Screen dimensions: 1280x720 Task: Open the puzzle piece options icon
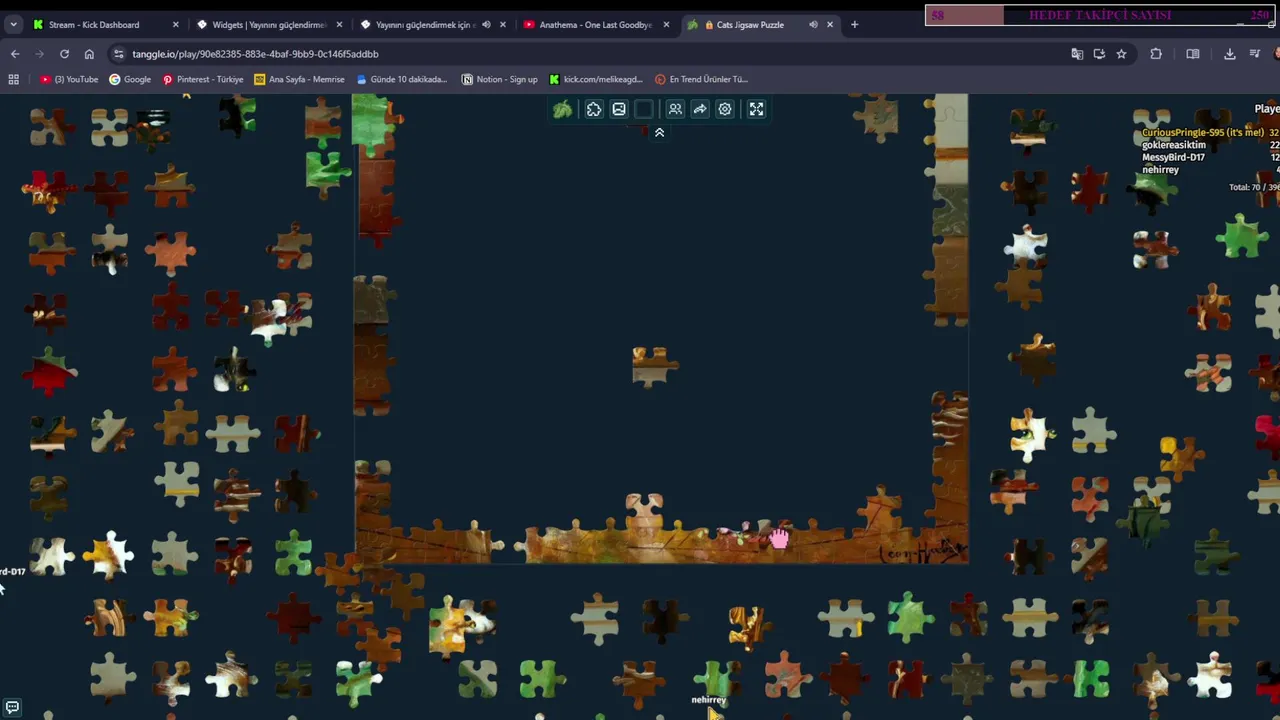pyautogui.click(x=594, y=109)
